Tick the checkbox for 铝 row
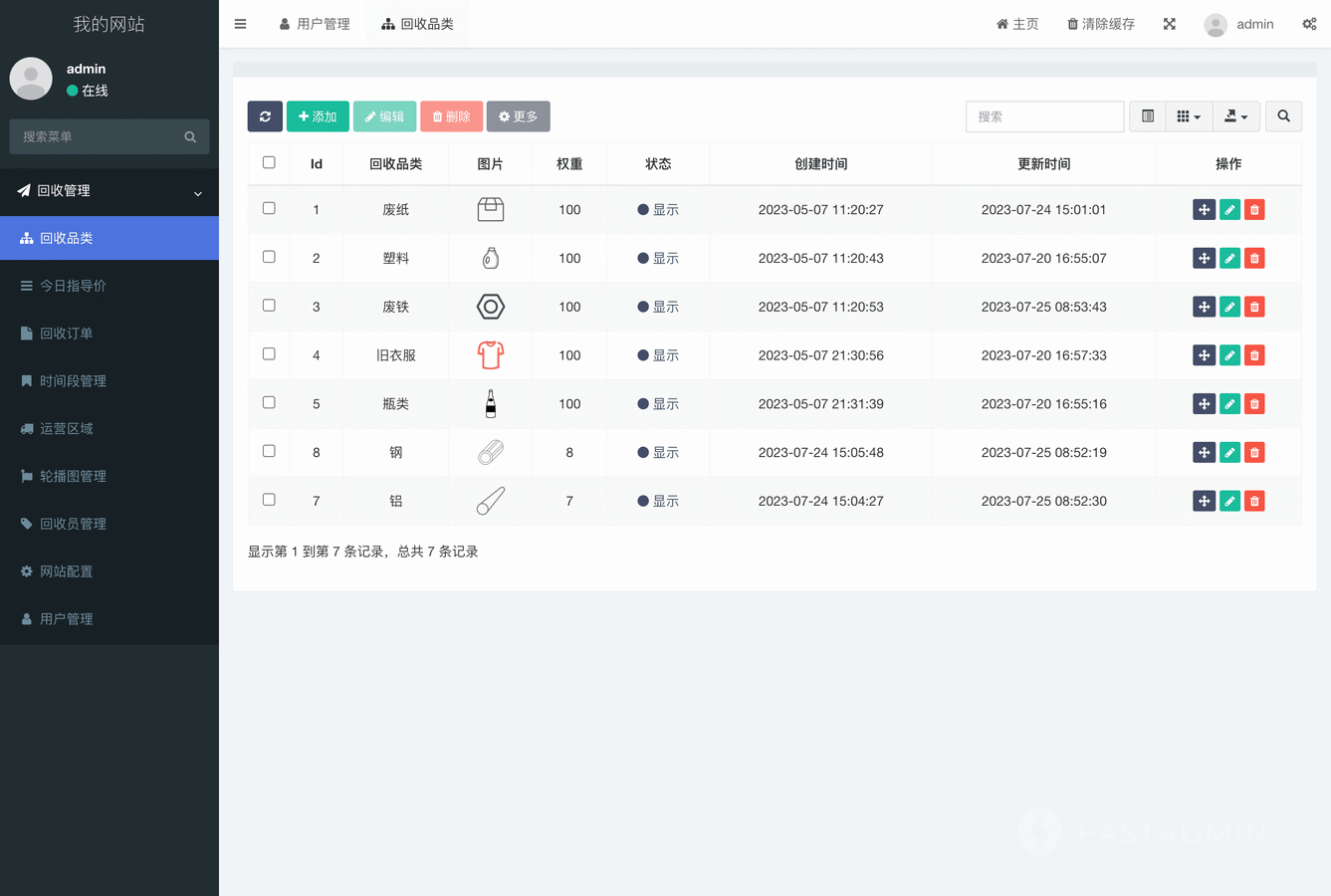 (269, 500)
